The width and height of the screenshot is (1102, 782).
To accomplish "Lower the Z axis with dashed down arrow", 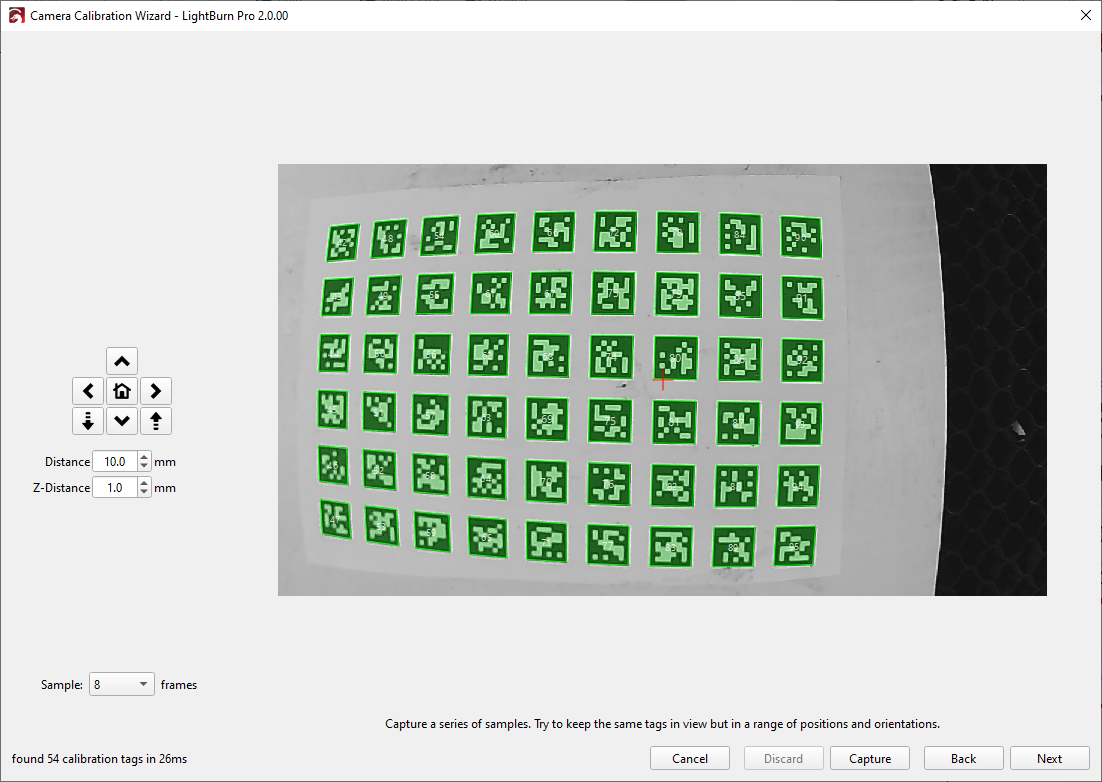I will click(88, 421).
